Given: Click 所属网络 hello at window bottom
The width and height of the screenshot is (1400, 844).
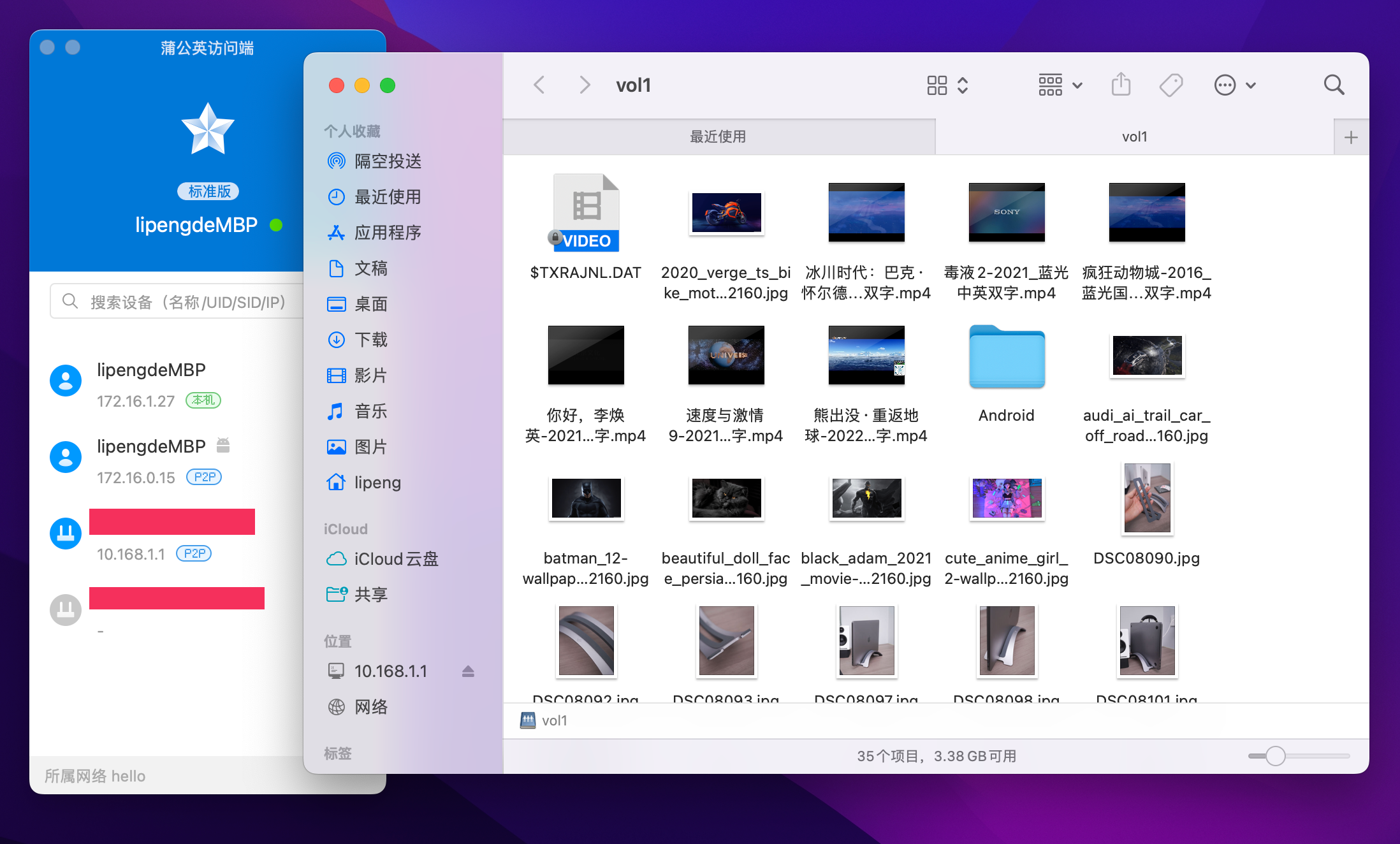Looking at the screenshot, I should 95,776.
